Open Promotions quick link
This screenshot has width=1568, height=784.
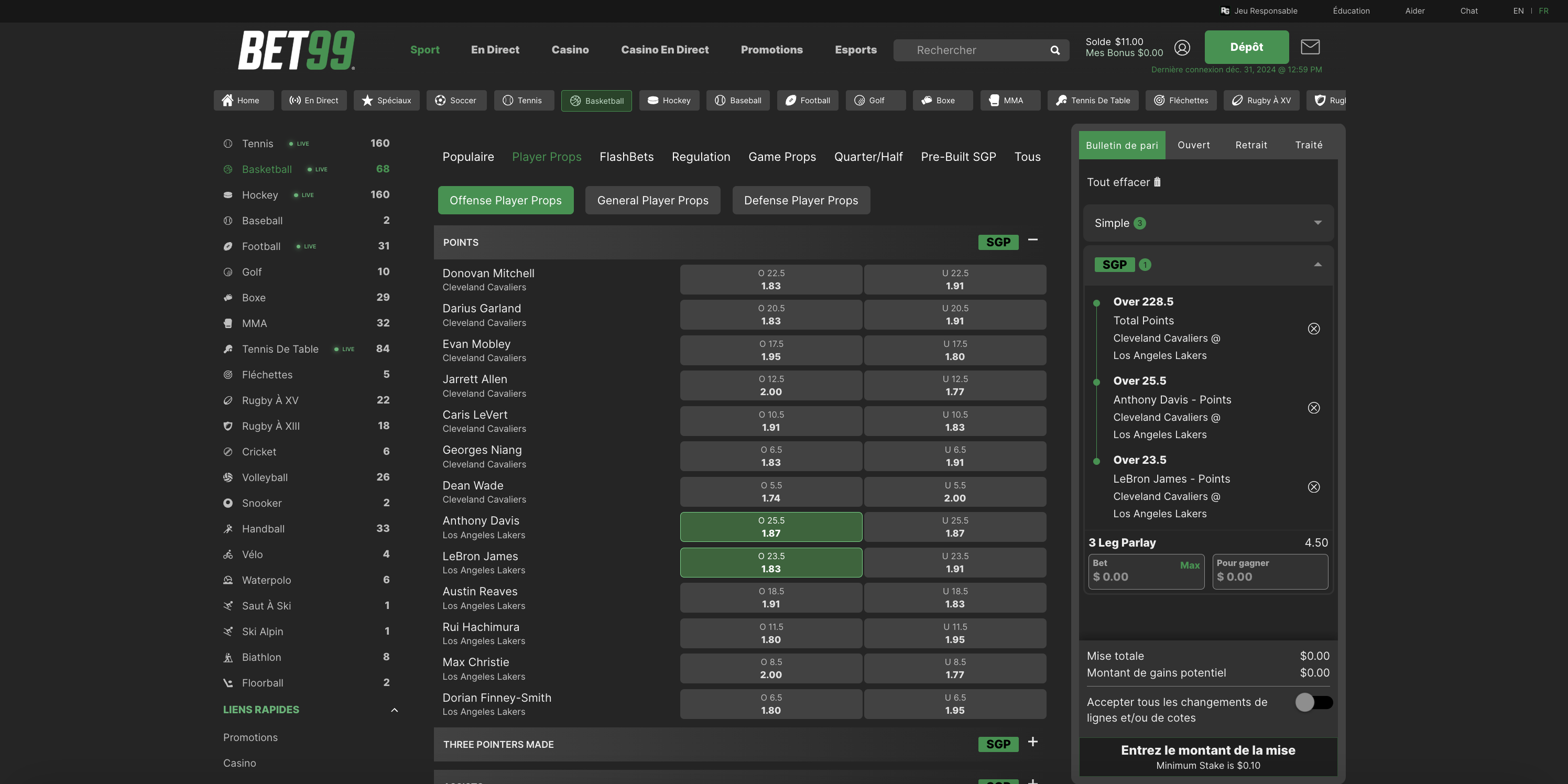pos(250,737)
